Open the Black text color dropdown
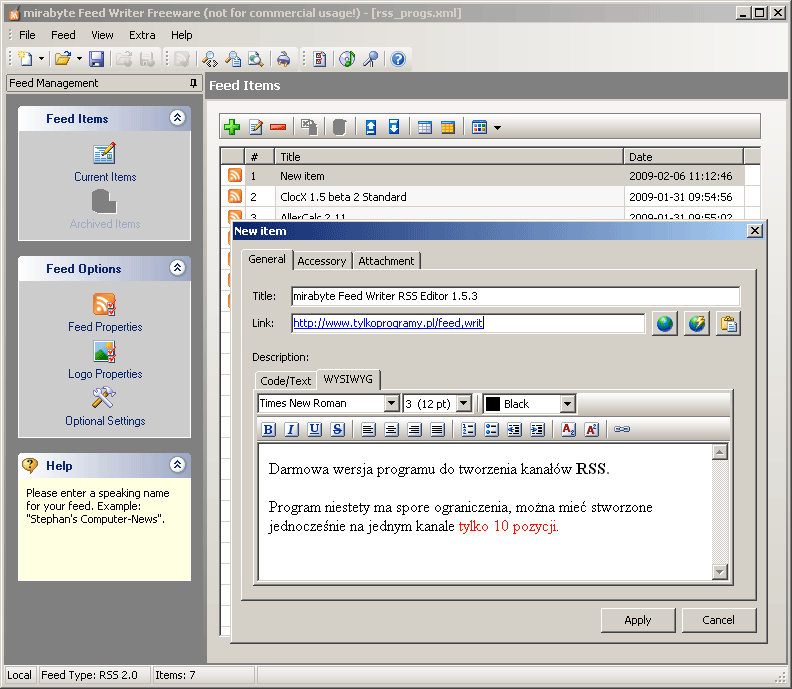This screenshot has width=792, height=689. coord(568,404)
